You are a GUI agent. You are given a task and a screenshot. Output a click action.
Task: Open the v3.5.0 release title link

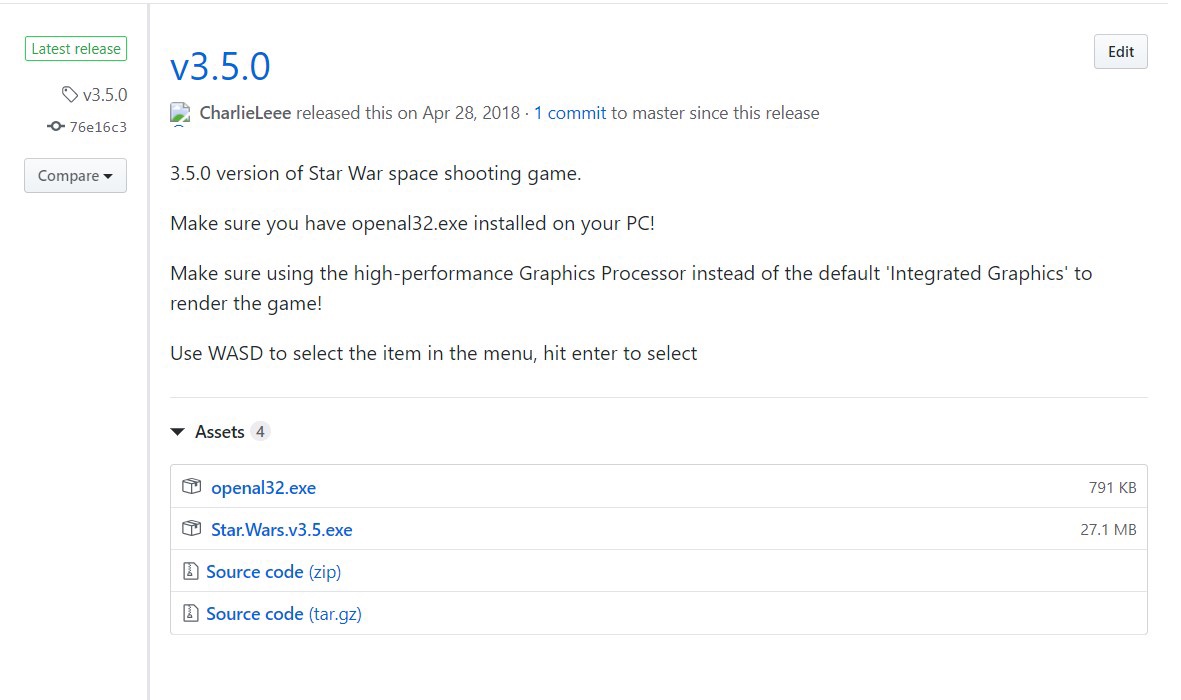tap(220, 66)
